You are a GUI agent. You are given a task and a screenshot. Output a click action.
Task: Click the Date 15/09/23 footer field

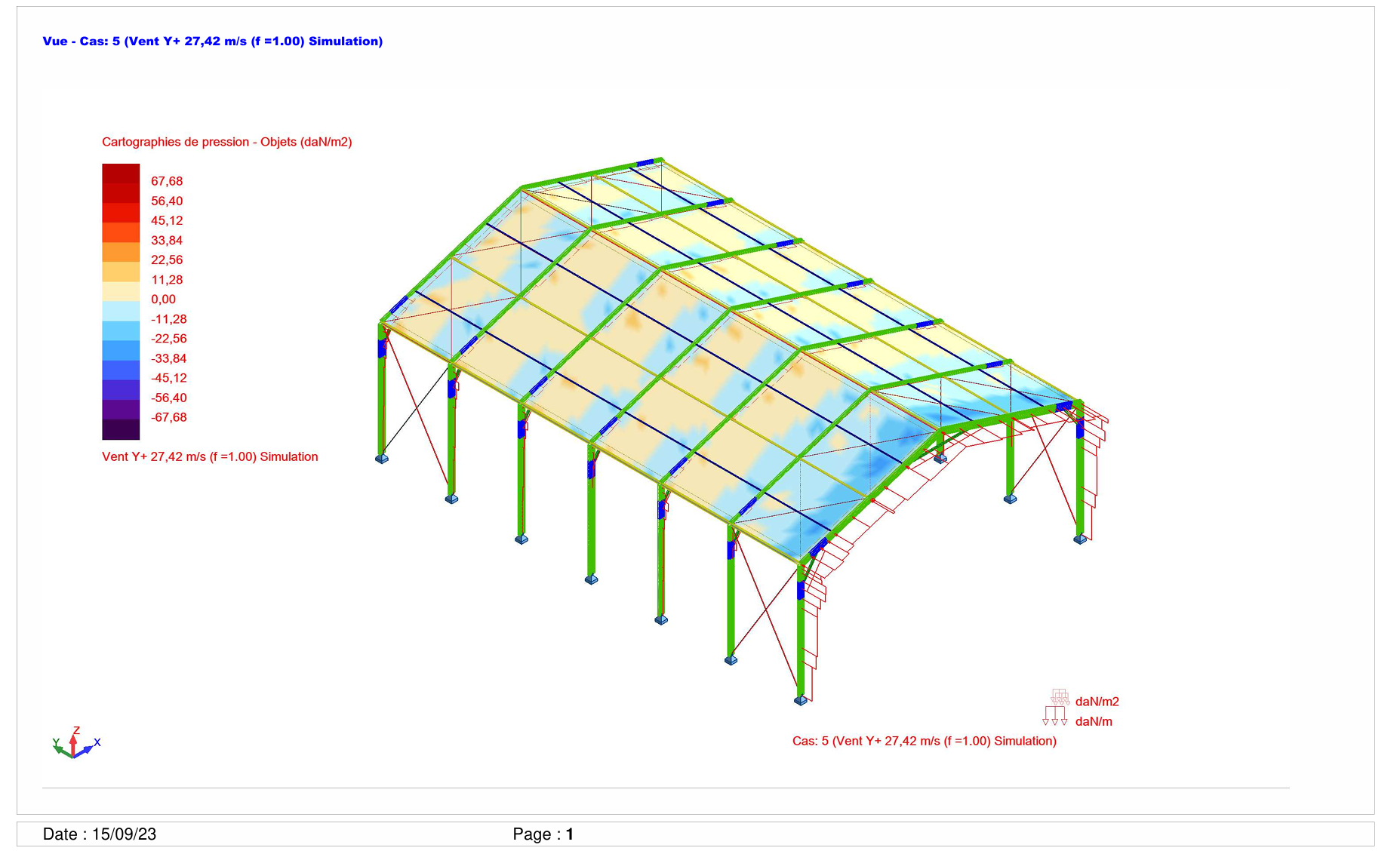(100, 834)
